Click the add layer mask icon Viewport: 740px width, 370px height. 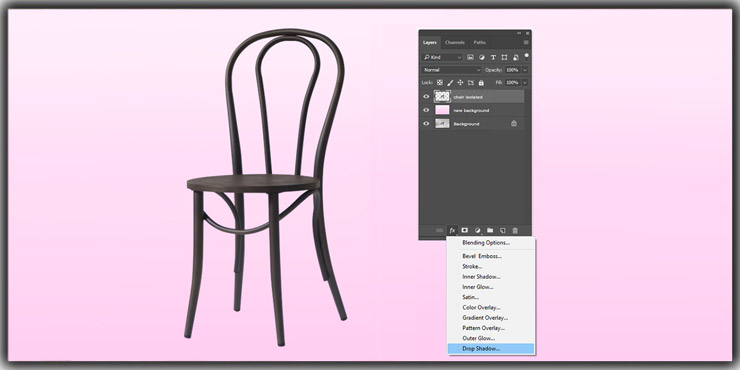(465, 230)
